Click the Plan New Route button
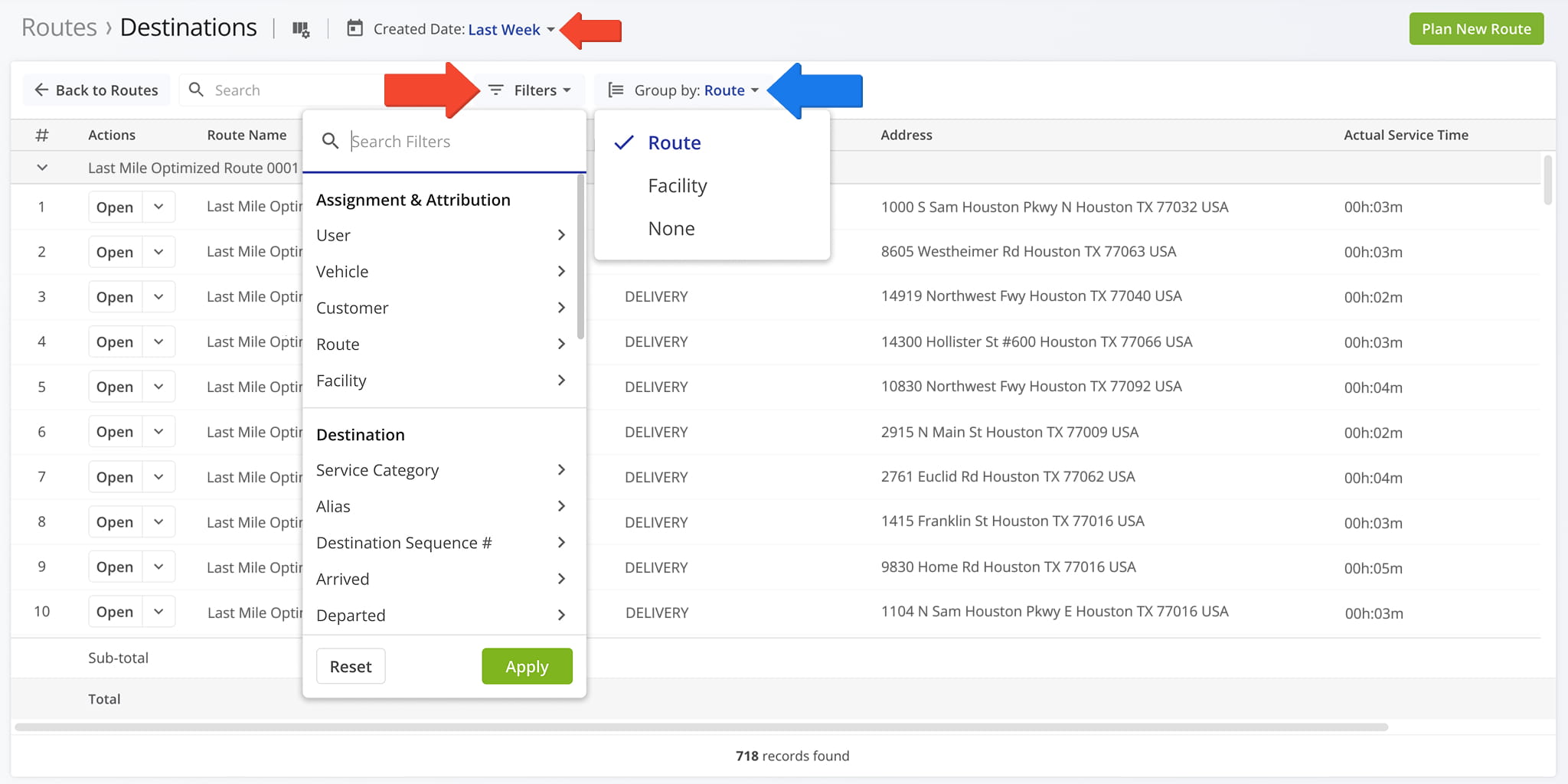 point(1476,28)
